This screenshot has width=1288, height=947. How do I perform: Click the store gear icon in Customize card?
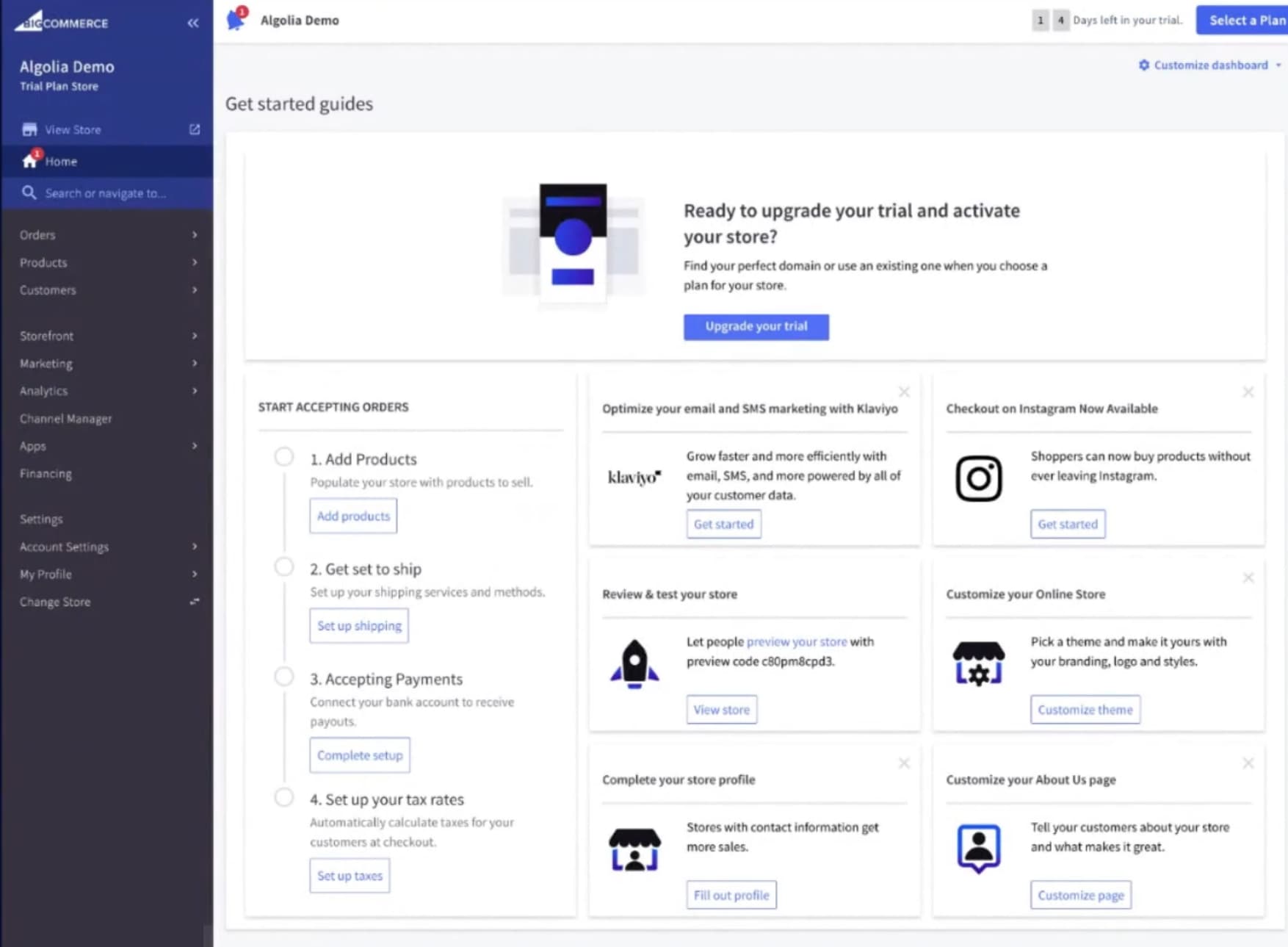979,663
